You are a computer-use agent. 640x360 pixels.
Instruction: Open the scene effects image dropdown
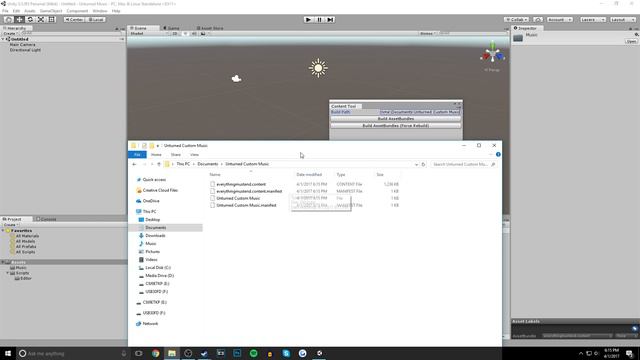204,33
